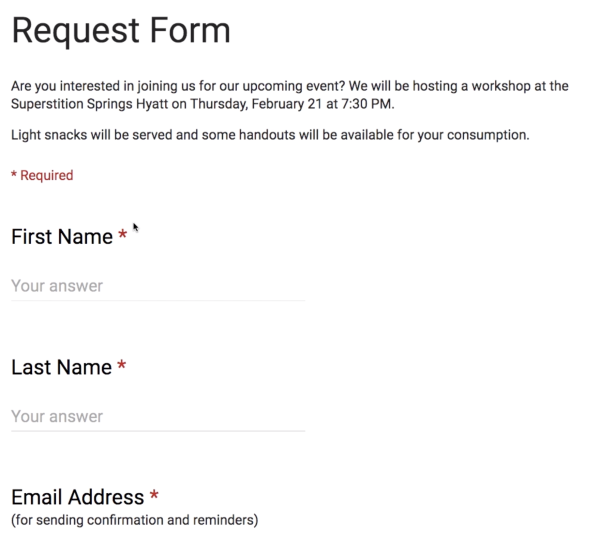Image resolution: width=600 pixels, height=539 pixels.
Task: Click the Email Address question label
Action: pos(78,497)
